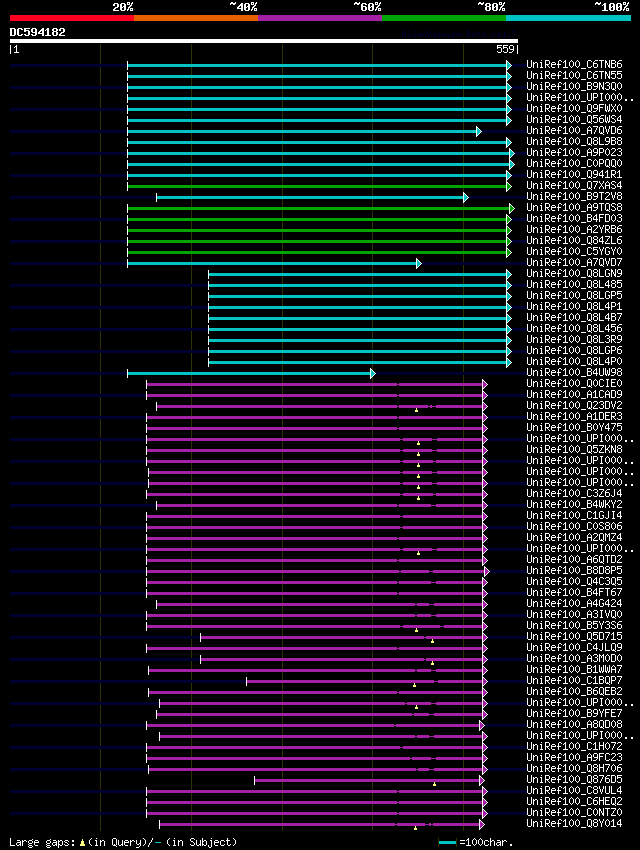Click the 559 query length label
The image size is (640, 850).
pyautogui.click(x=505, y=49)
